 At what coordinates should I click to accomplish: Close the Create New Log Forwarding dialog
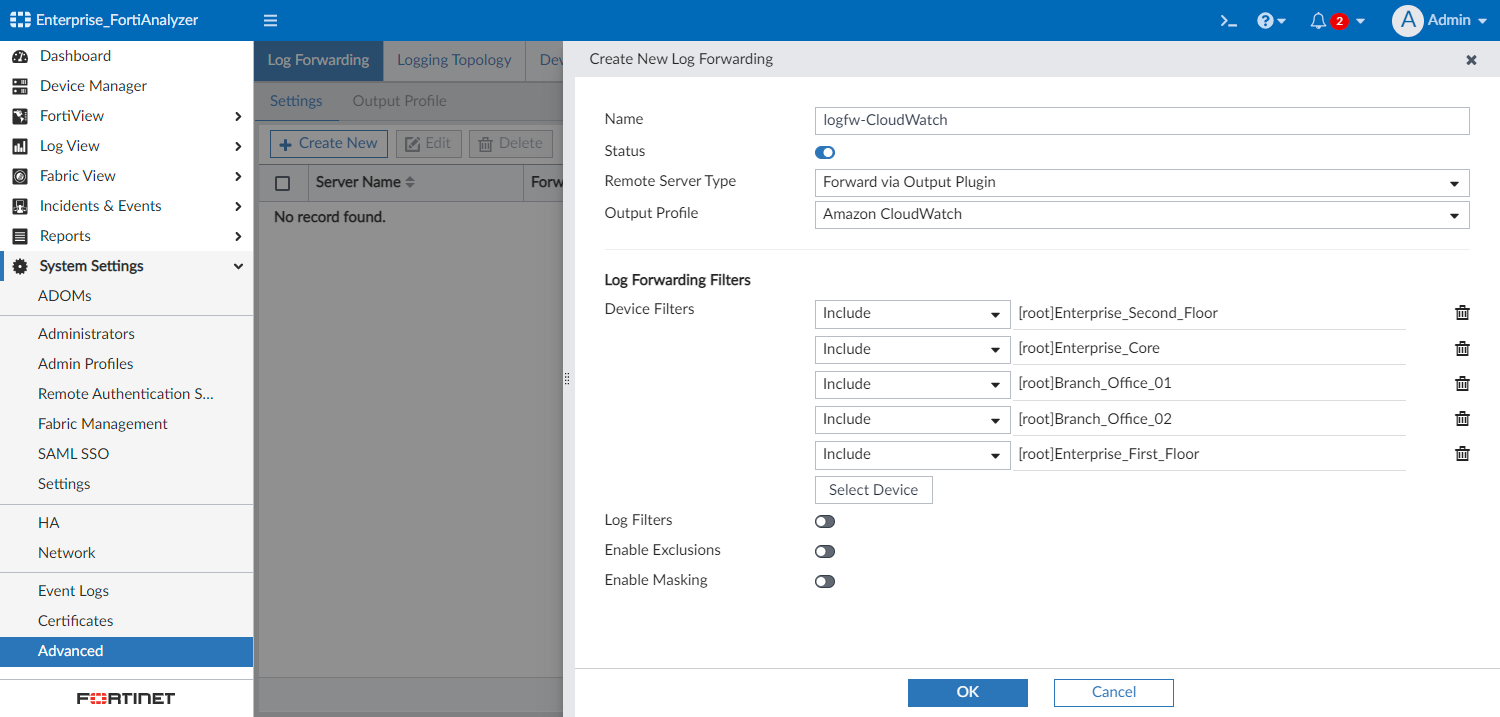click(x=1471, y=60)
